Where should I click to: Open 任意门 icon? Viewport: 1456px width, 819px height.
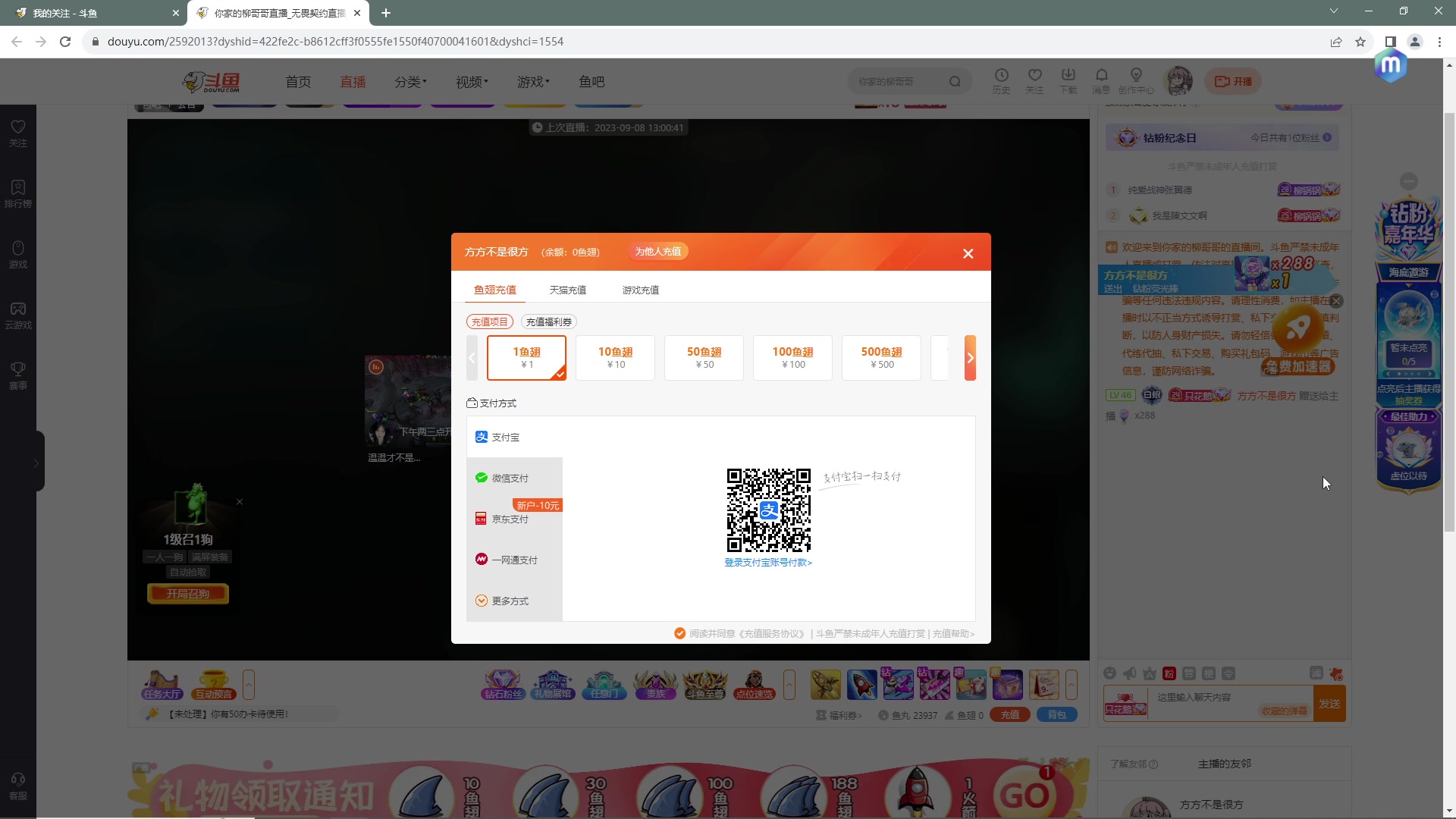pyautogui.click(x=604, y=685)
